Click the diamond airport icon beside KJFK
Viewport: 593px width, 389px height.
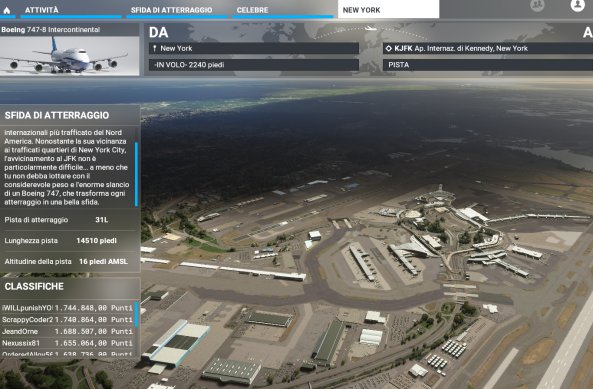click(x=388, y=48)
